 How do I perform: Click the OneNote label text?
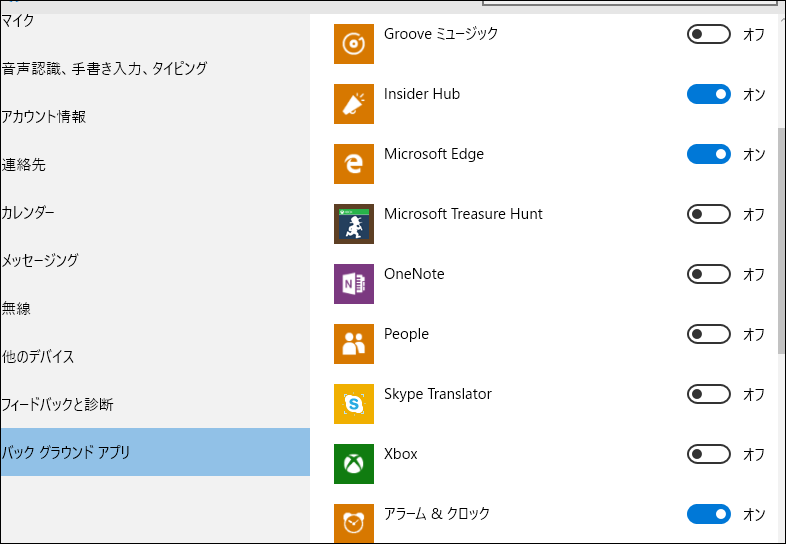(x=414, y=274)
